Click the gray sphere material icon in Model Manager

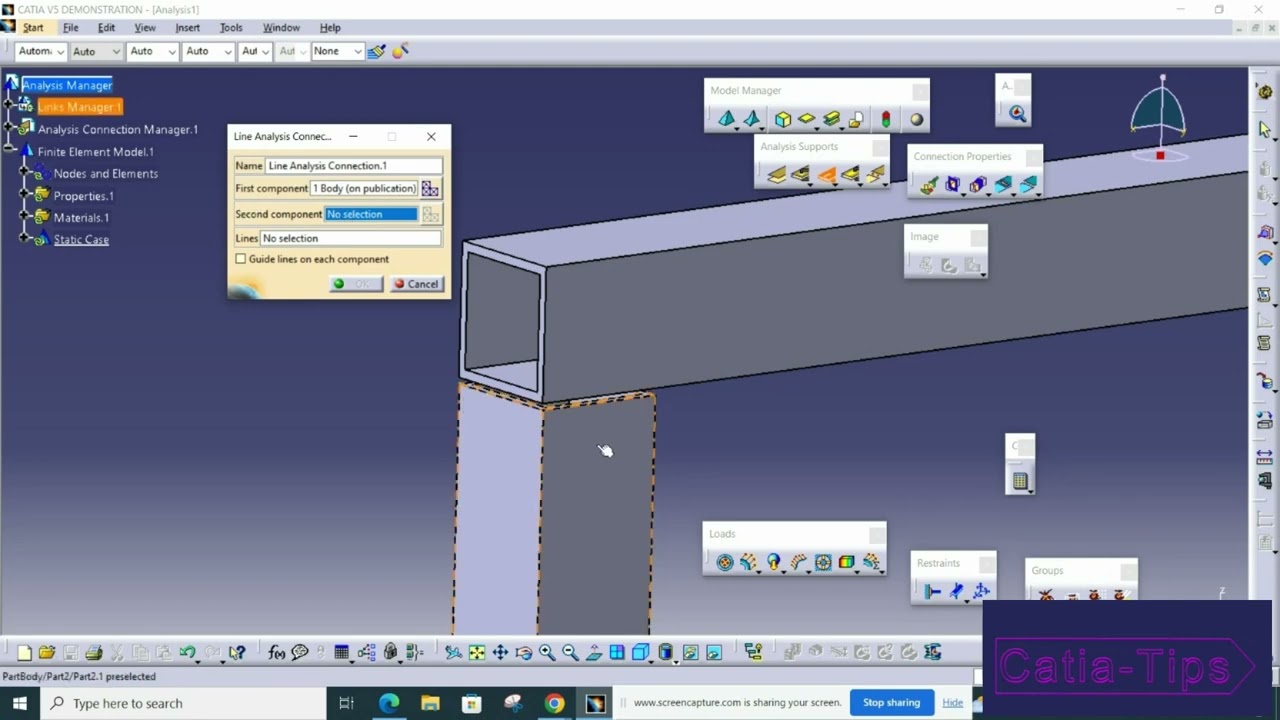click(x=916, y=119)
